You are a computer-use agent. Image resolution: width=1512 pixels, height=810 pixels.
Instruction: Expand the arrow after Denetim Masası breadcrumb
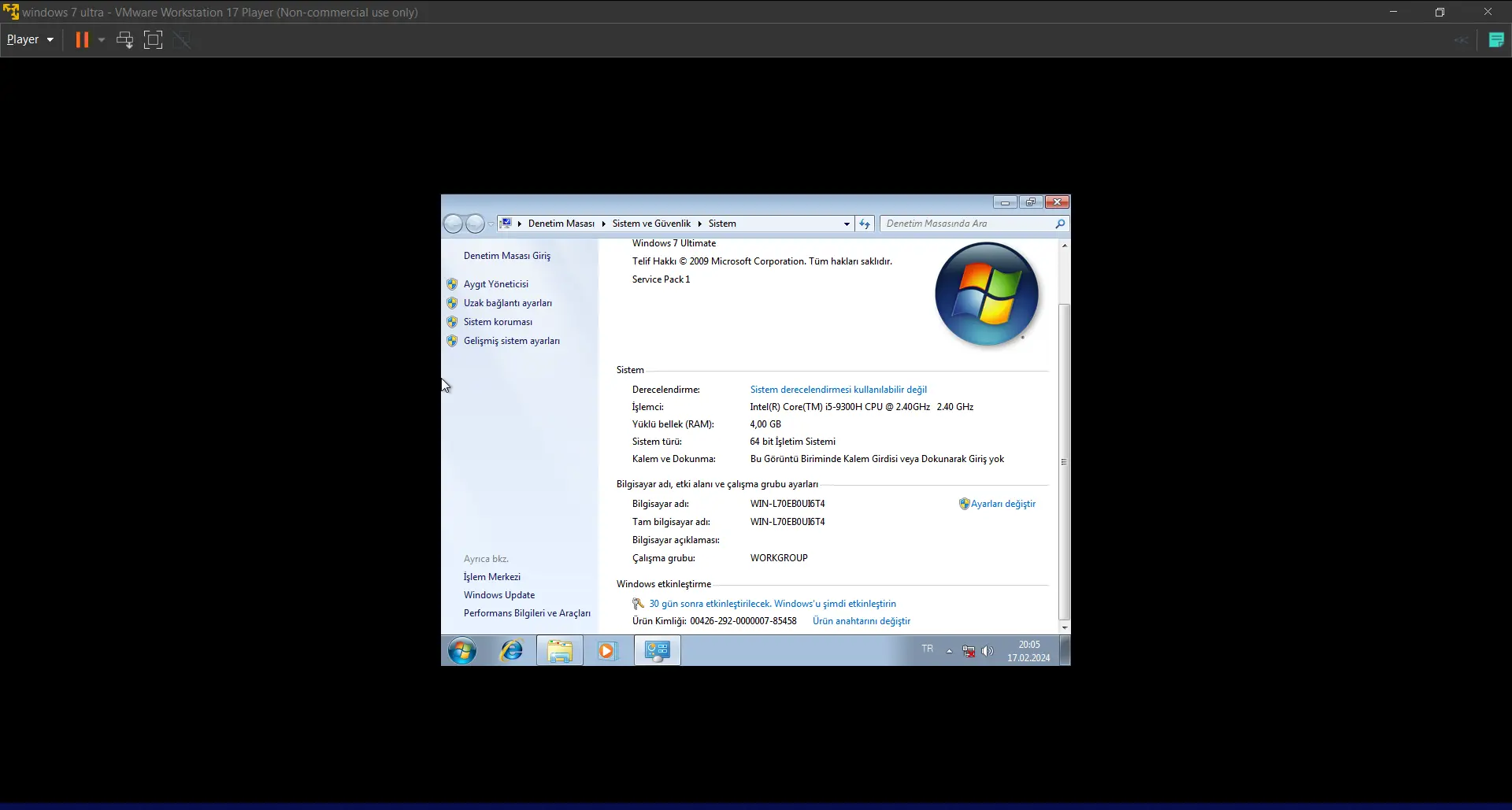603,224
